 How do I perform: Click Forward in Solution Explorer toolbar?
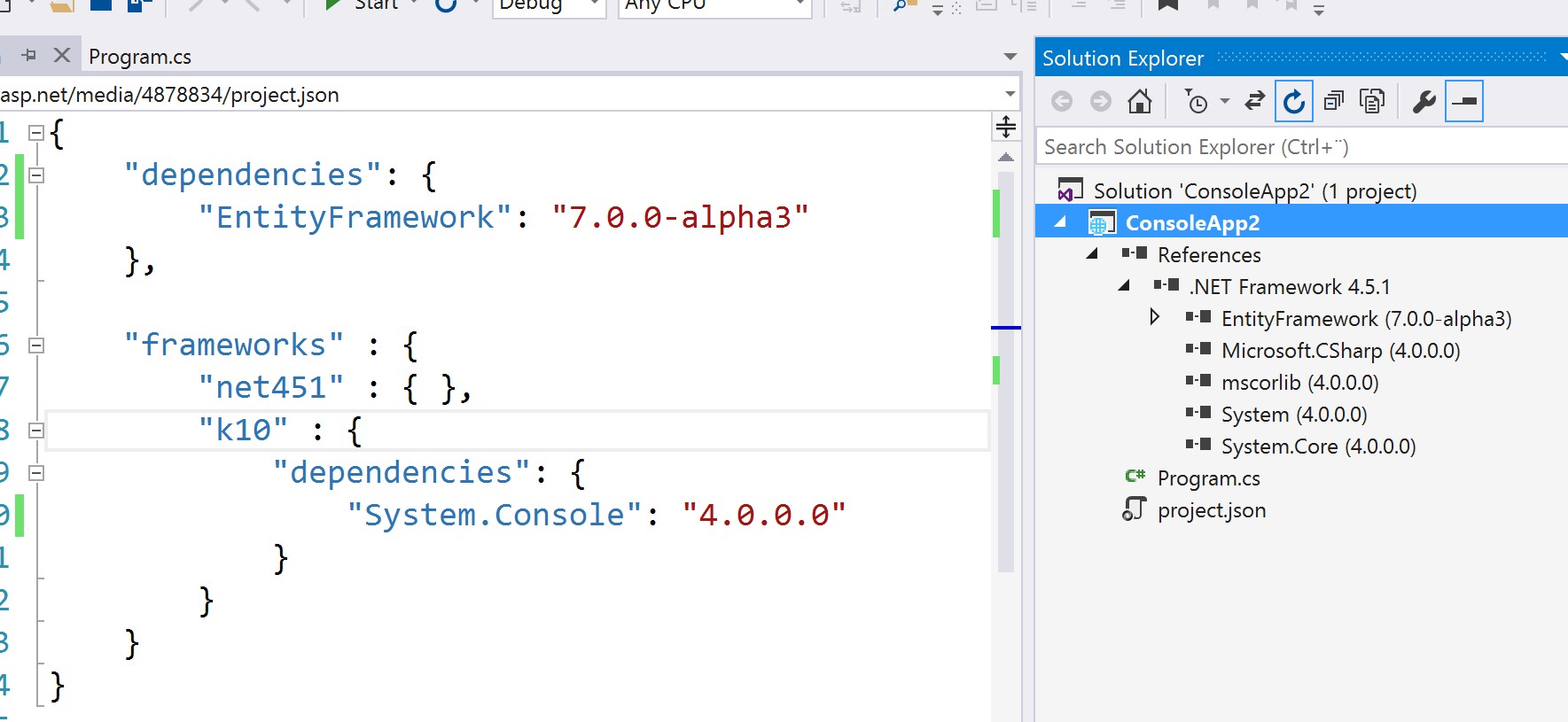[1101, 101]
